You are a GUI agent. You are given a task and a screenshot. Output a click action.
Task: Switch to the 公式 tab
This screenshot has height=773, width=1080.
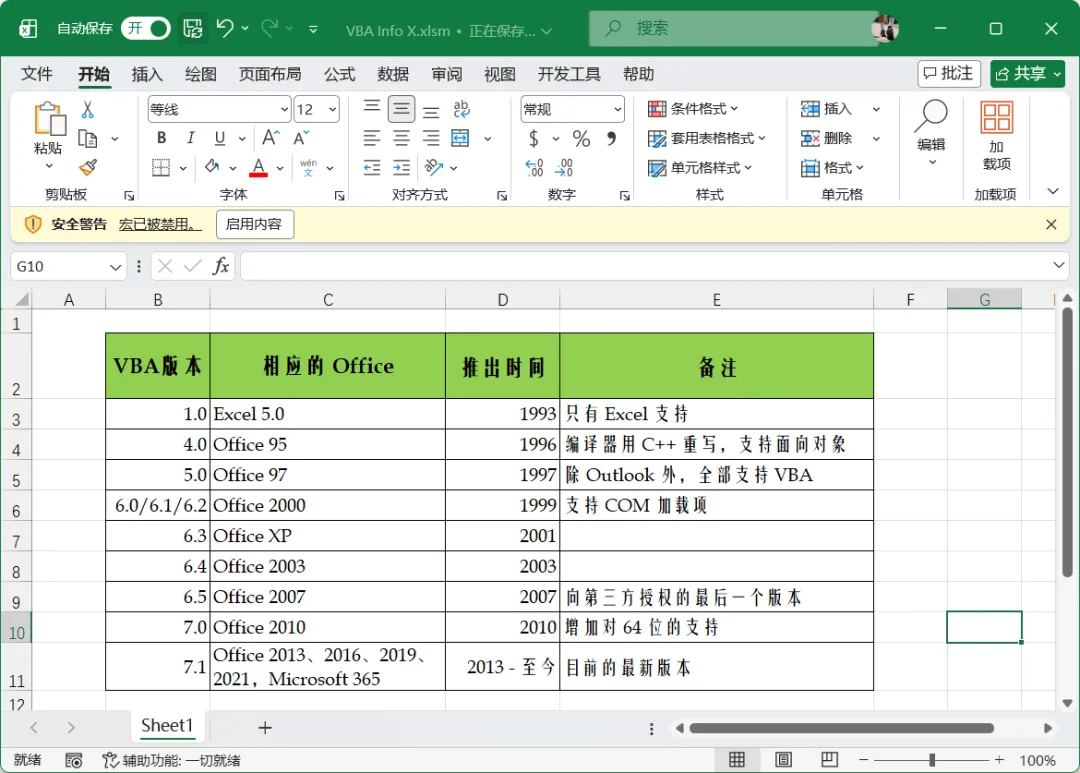(x=340, y=74)
